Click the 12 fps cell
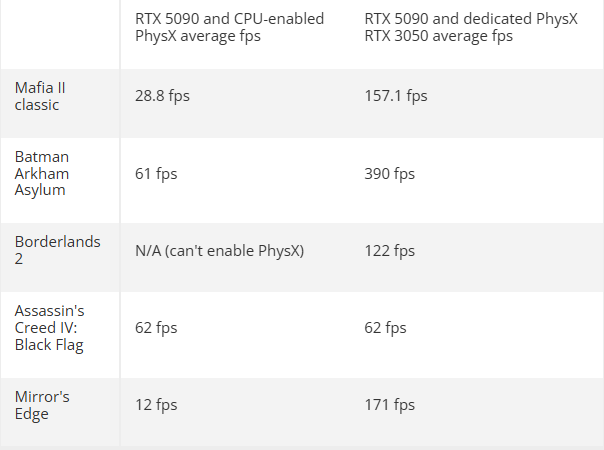Screen dimensions: 604x450 point(156,405)
